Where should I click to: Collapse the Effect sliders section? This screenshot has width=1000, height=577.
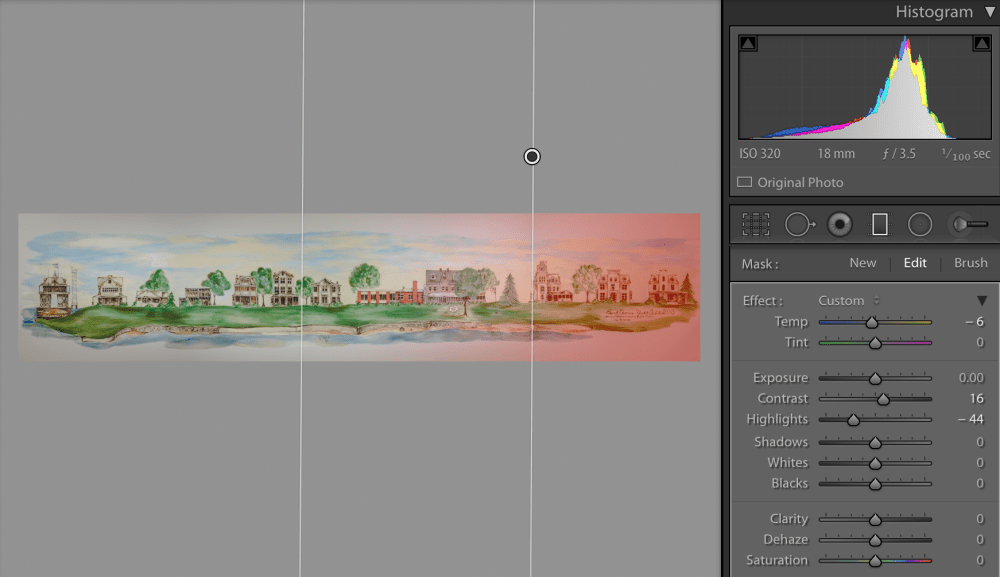[982, 300]
